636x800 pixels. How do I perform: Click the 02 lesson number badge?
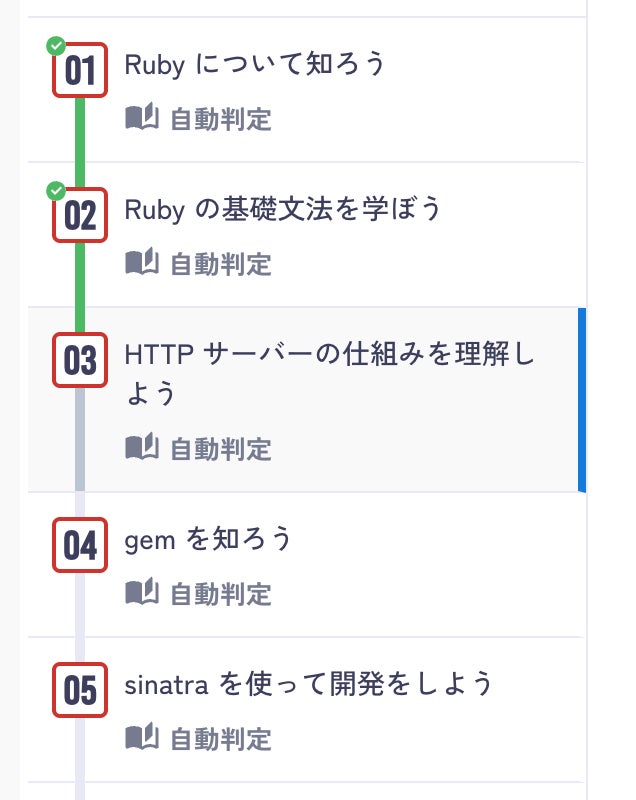tap(79, 216)
